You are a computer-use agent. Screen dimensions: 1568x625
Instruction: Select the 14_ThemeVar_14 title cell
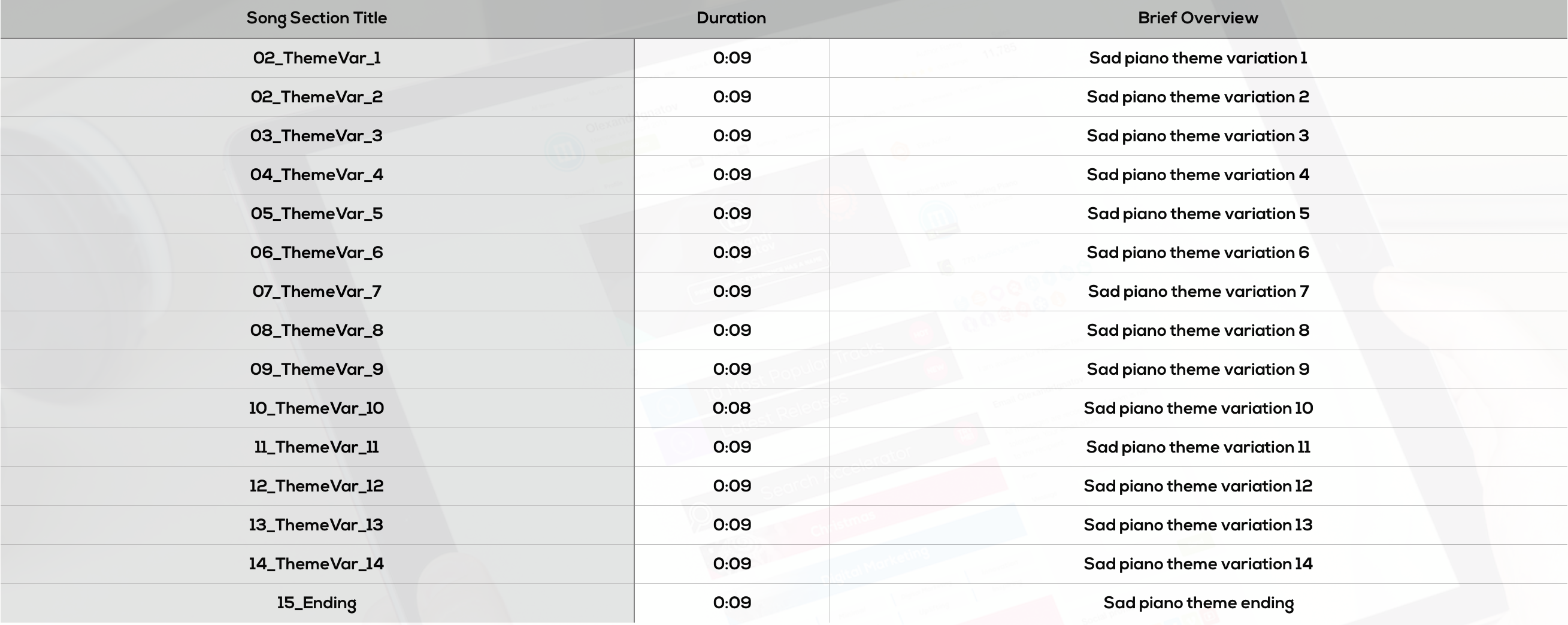pos(316,564)
